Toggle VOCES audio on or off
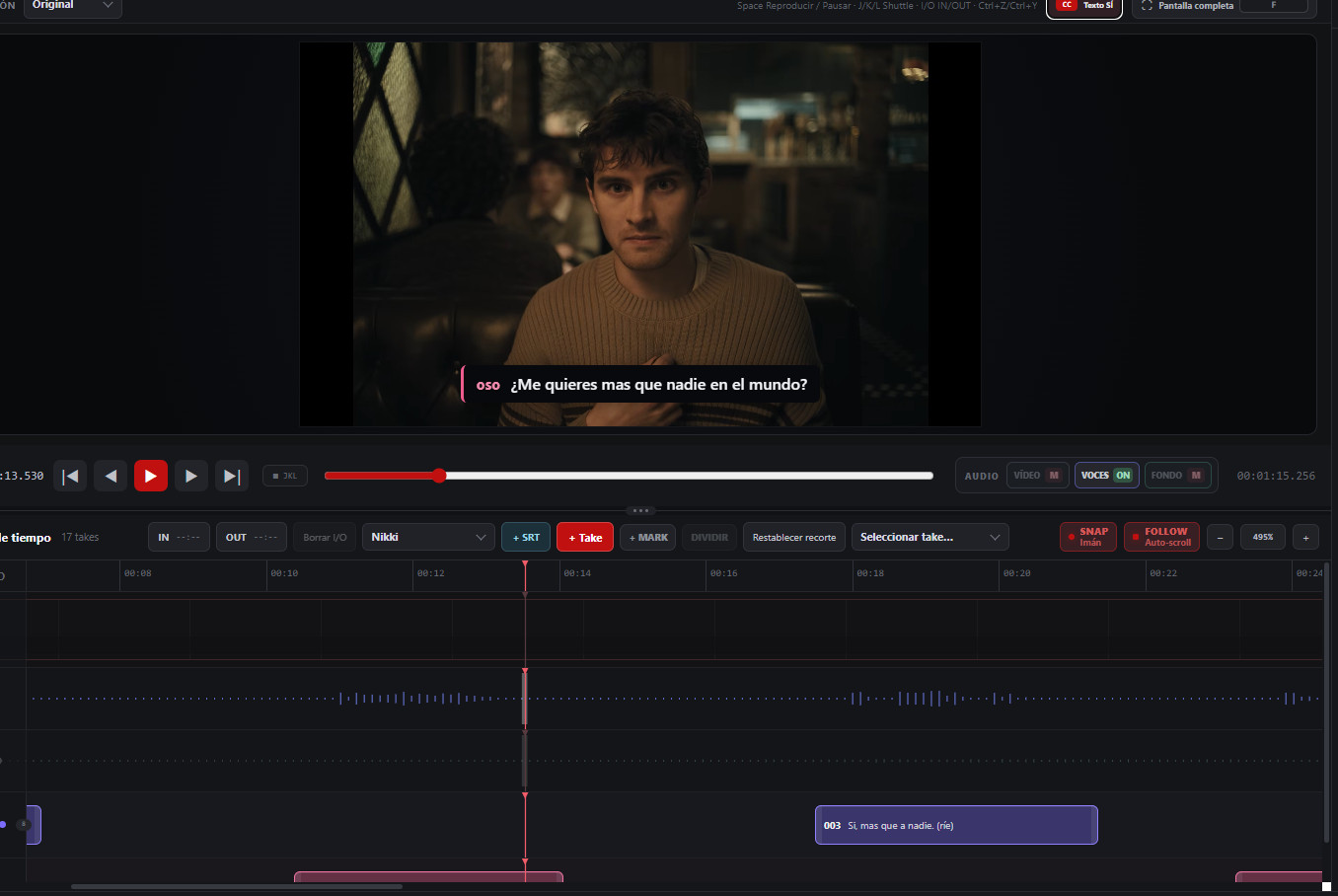Viewport: 1338px width, 896px height. pos(1107,476)
